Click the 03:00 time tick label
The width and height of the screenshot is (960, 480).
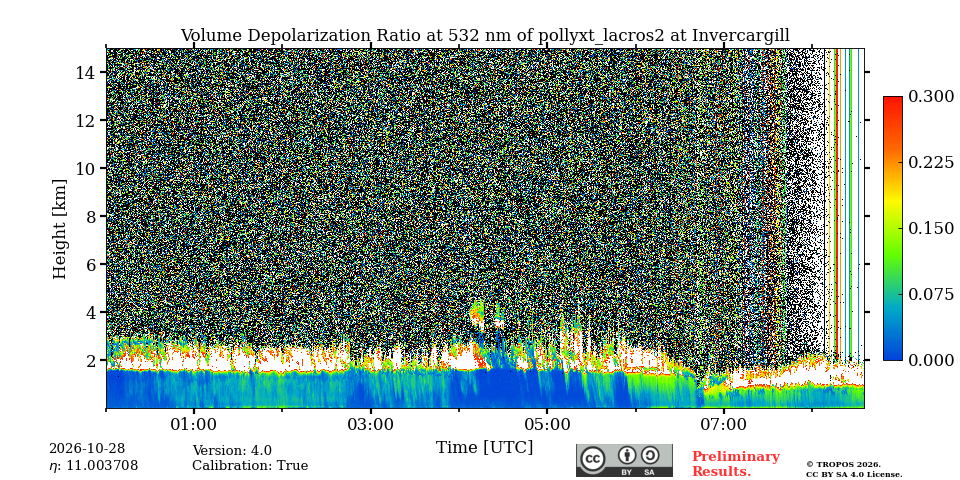pos(370,424)
